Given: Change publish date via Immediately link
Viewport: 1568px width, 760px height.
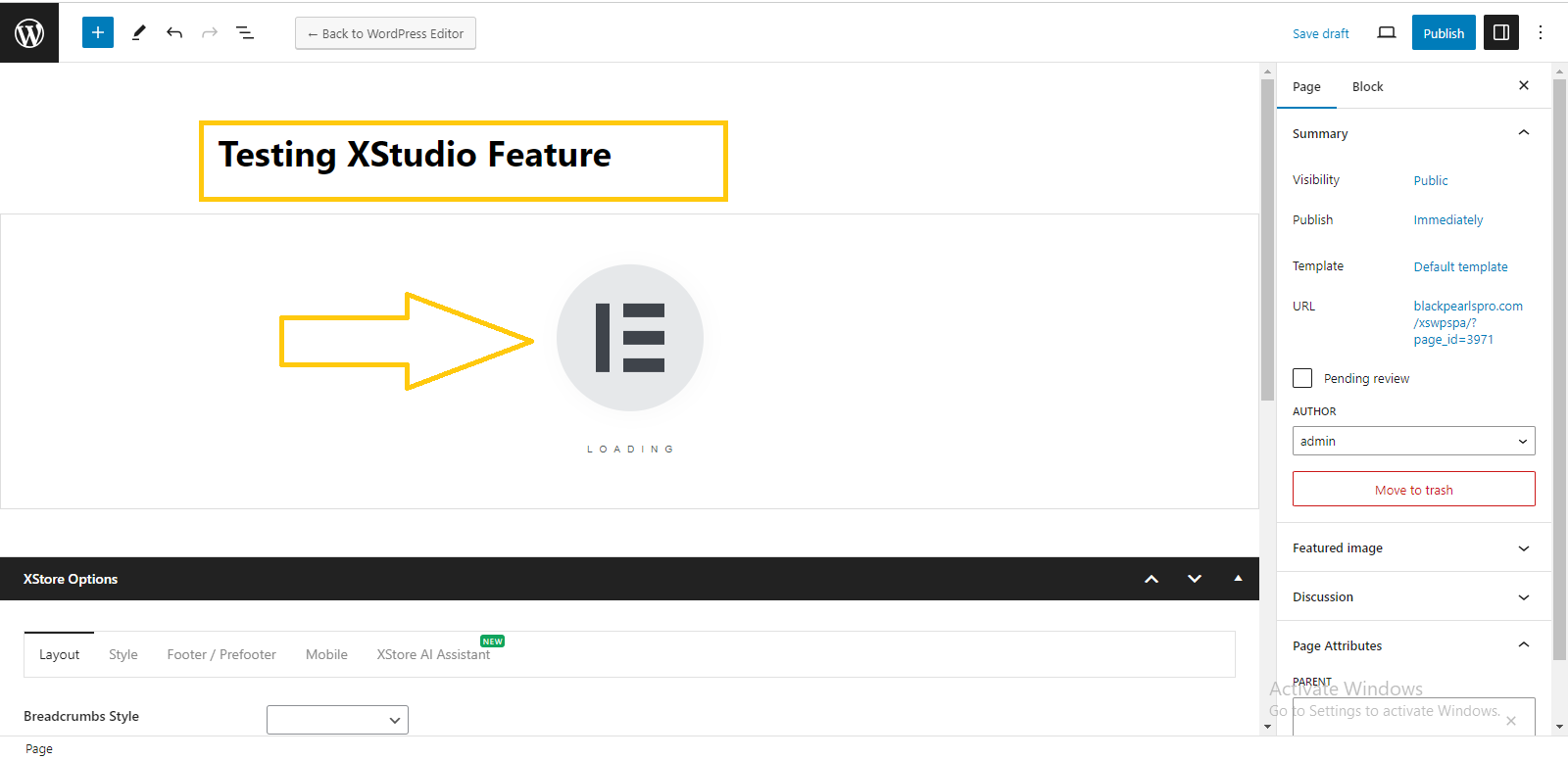Looking at the screenshot, I should coord(1448,219).
